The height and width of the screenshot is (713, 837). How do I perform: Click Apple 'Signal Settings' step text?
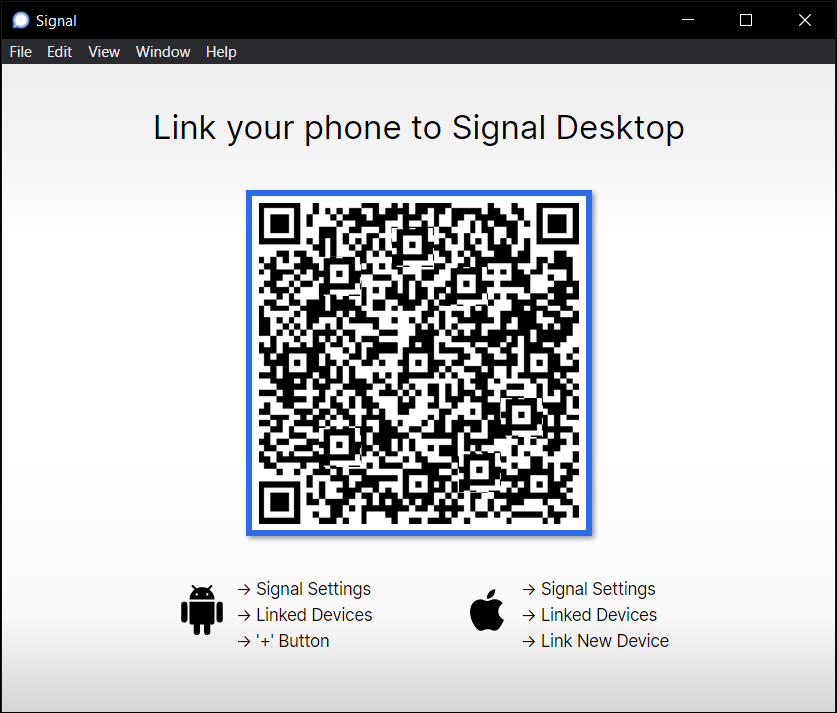click(598, 589)
